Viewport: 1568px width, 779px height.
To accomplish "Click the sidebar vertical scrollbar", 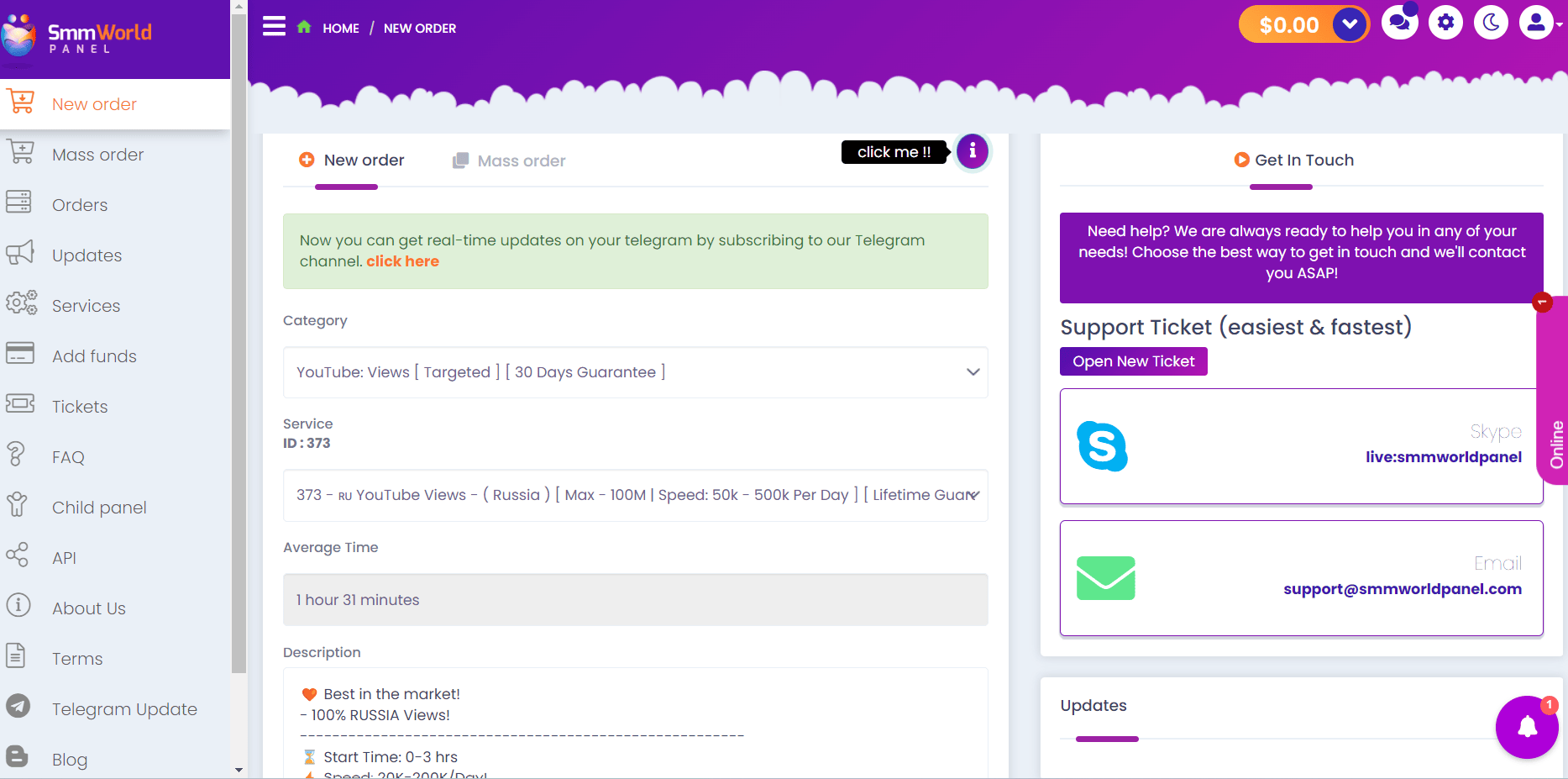I will click(239, 336).
